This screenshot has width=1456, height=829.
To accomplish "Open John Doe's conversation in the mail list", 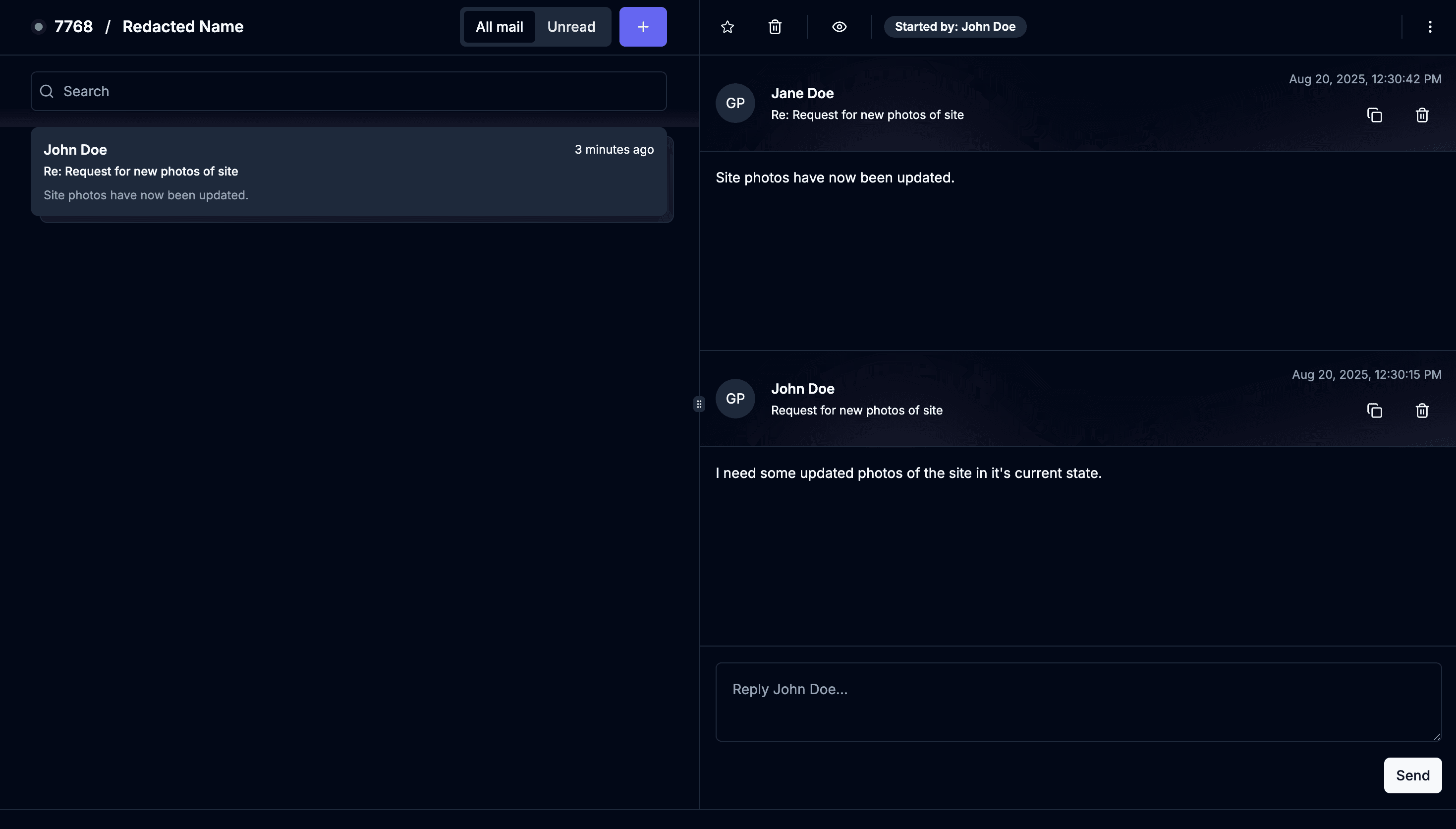I will [349, 172].
